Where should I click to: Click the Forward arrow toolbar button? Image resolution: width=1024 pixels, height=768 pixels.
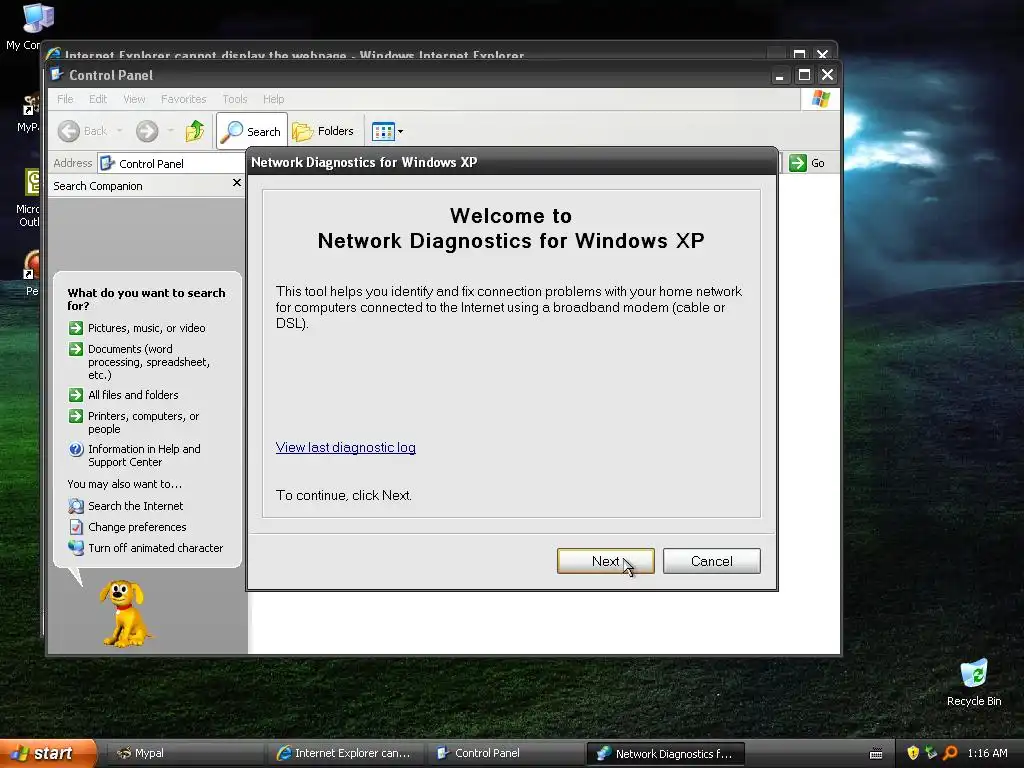(147, 131)
